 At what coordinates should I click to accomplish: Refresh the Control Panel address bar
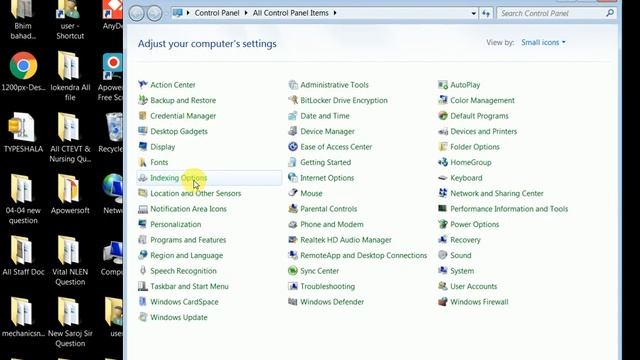[486, 13]
